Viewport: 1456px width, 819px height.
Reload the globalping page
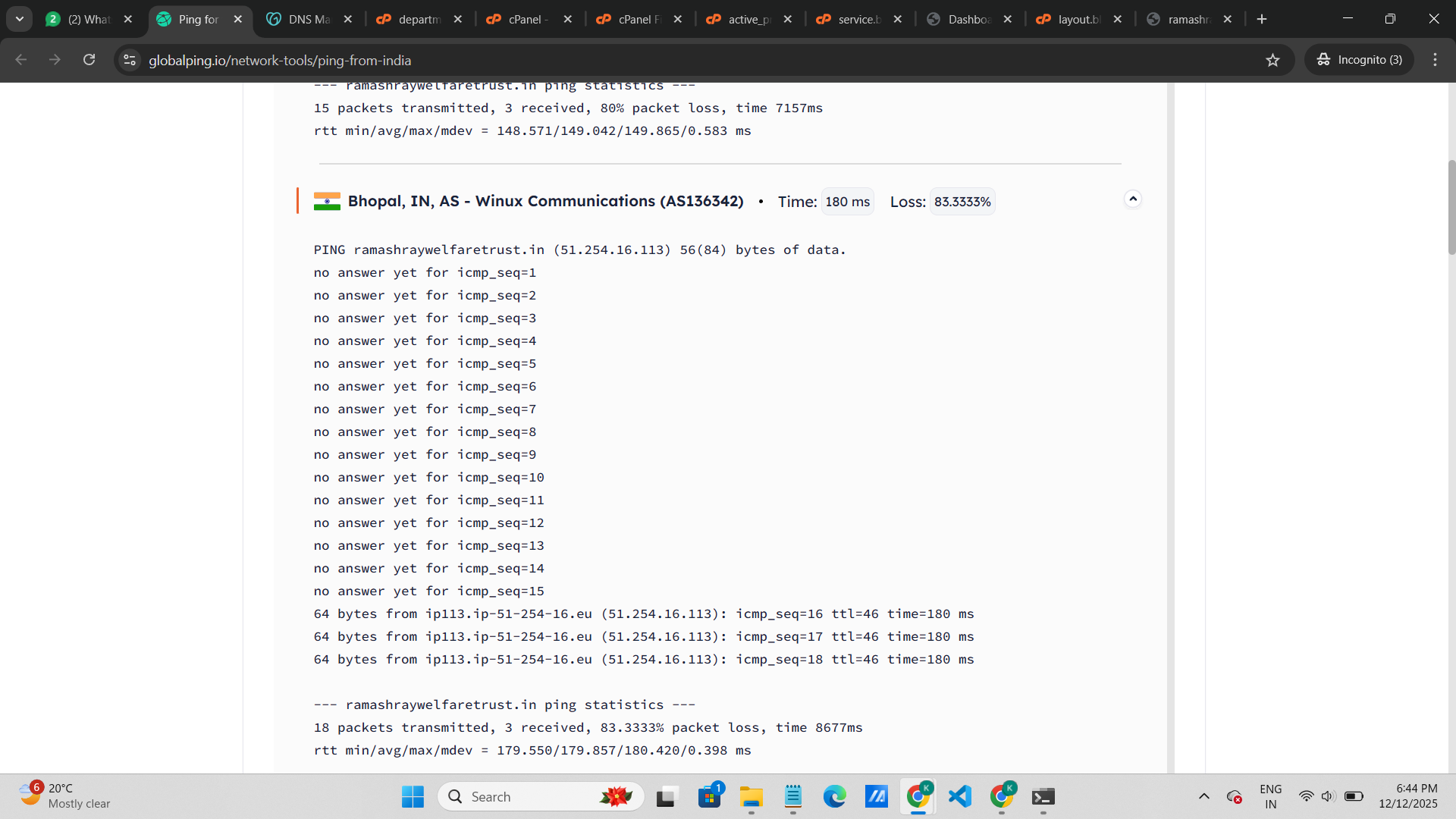pos(89,60)
